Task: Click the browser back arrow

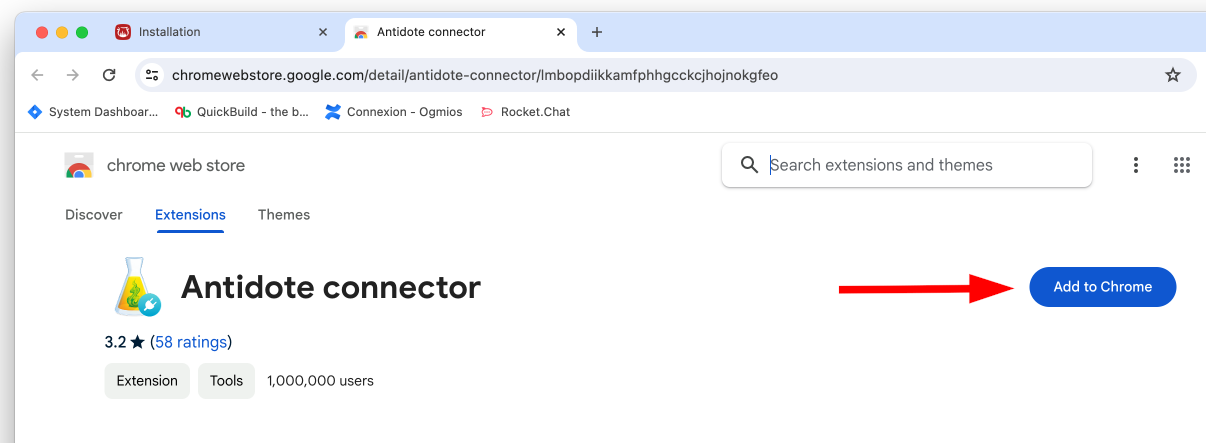Action: (x=37, y=75)
